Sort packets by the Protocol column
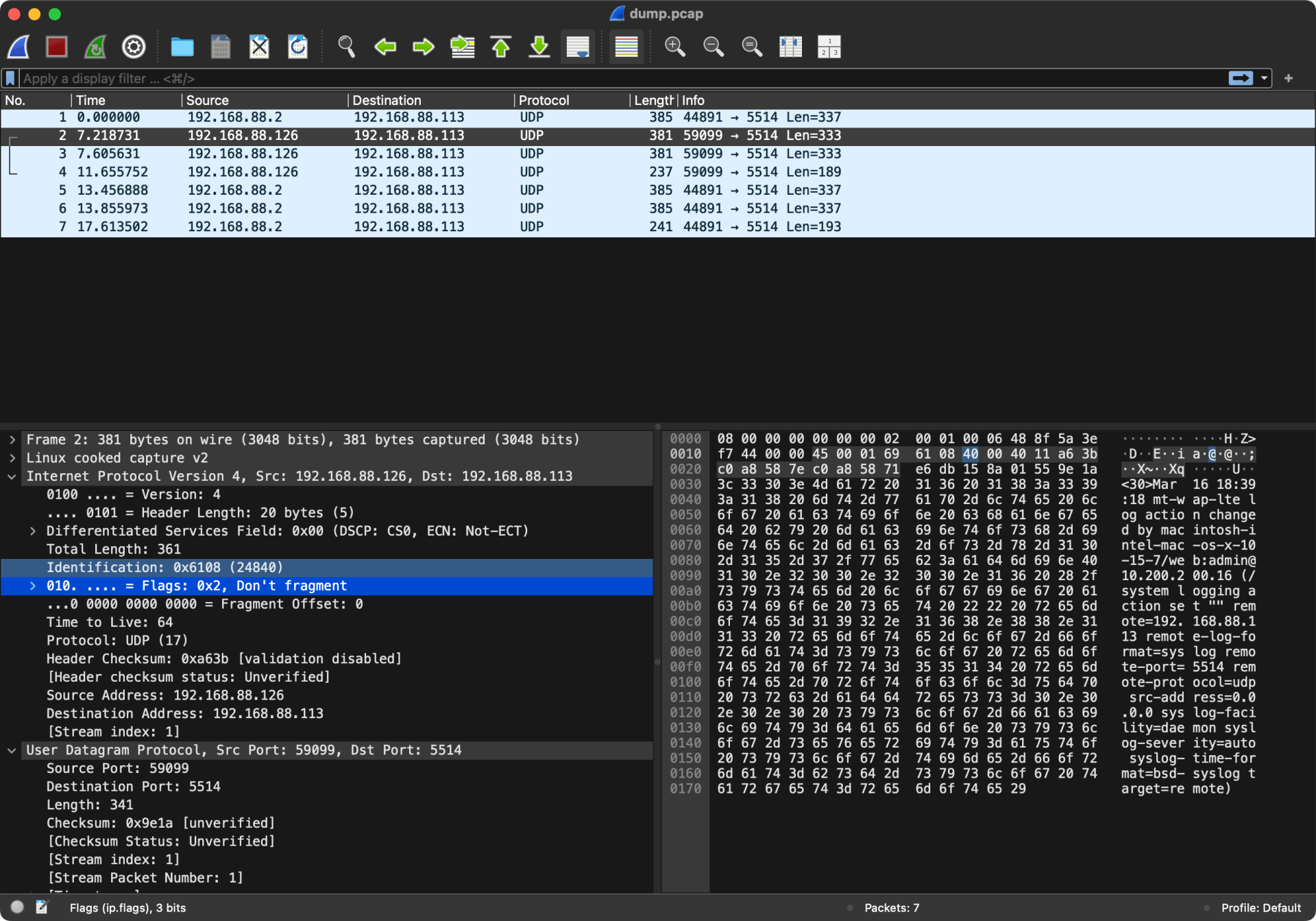 point(544,100)
